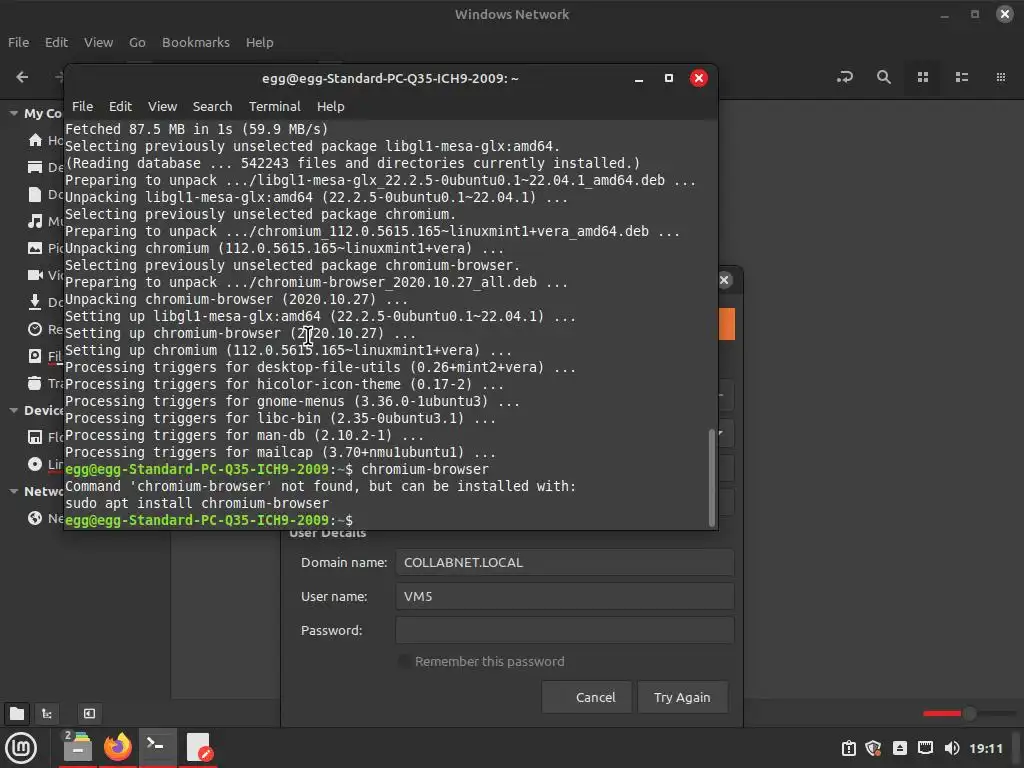Click the Password input field
This screenshot has width=1024, height=768.
564,630
